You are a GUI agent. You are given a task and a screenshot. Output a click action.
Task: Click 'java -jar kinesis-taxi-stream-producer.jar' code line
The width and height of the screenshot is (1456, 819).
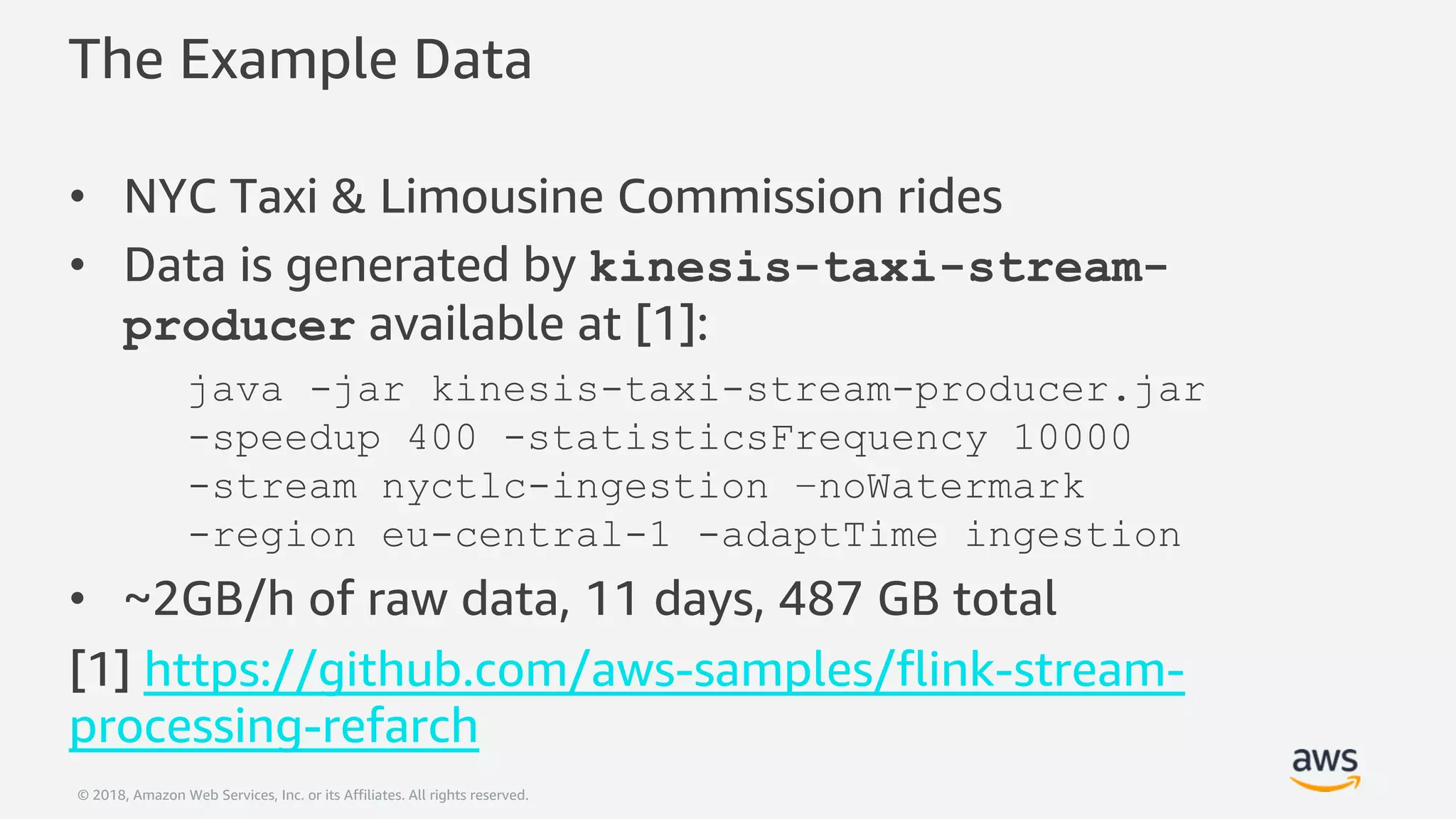pos(697,390)
